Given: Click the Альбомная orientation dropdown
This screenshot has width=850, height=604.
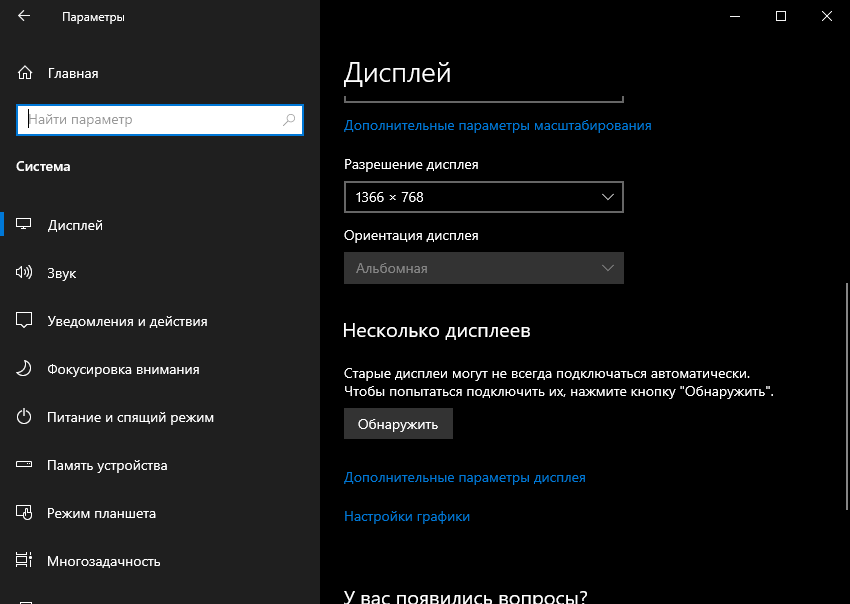Looking at the screenshot, I should tap(484, 268).
